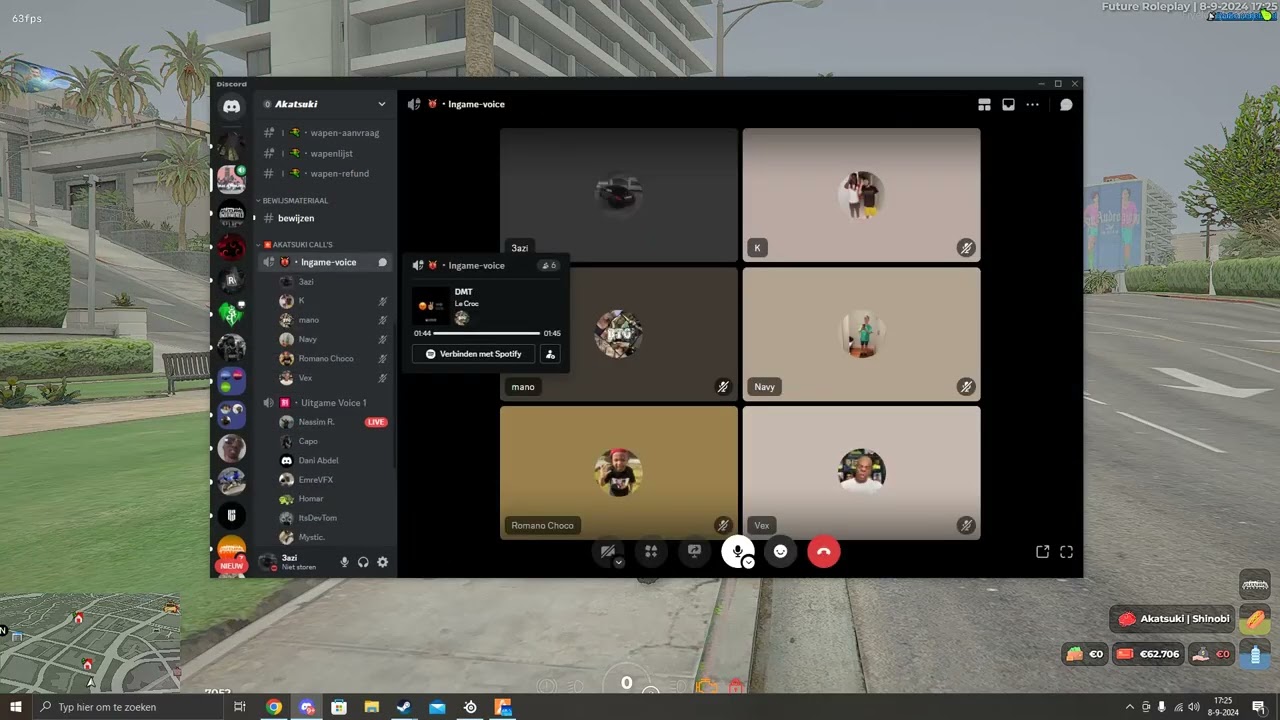
Task: Open Steam from taskbar
Action: [404, 707]
